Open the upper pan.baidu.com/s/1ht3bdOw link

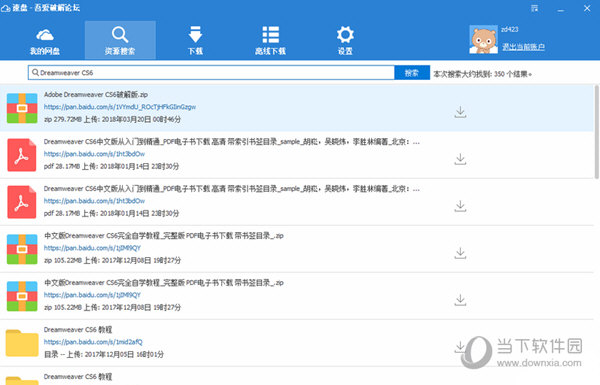94,154
